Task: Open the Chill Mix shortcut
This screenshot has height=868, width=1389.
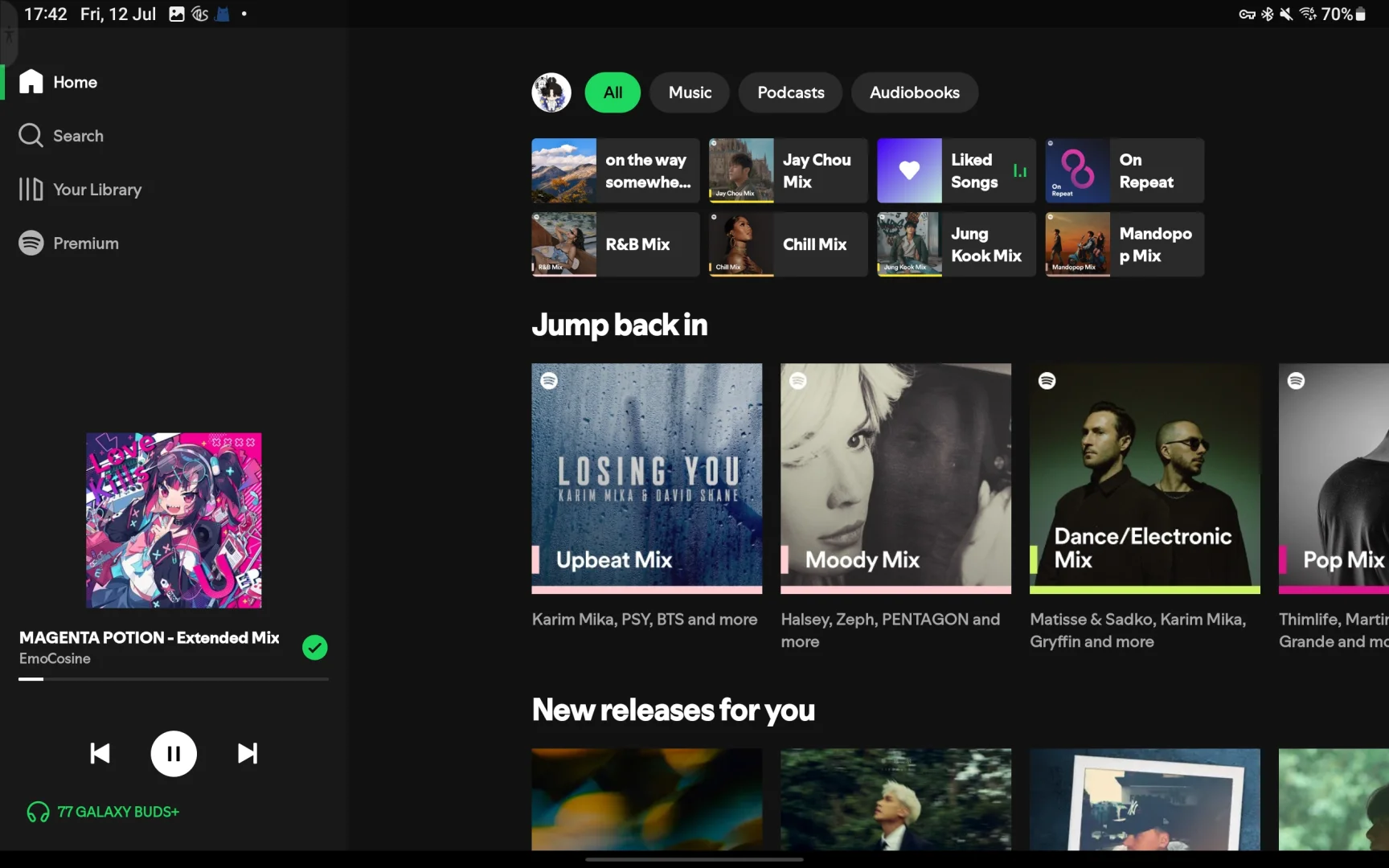Action: 788,244
